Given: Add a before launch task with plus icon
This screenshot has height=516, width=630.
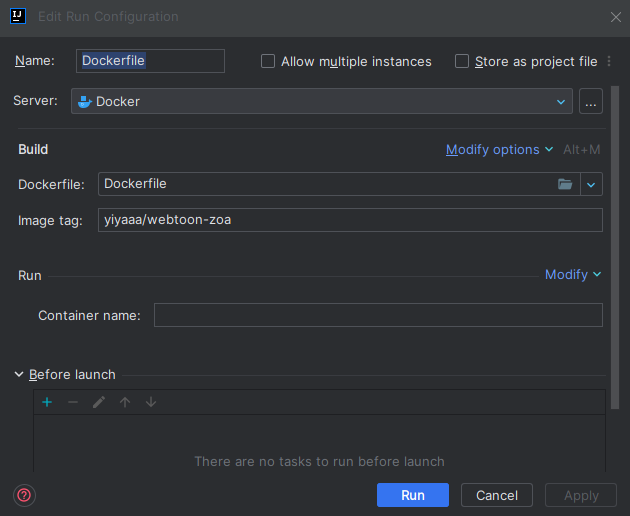Looking at the screenshot, I should (47, 402).
